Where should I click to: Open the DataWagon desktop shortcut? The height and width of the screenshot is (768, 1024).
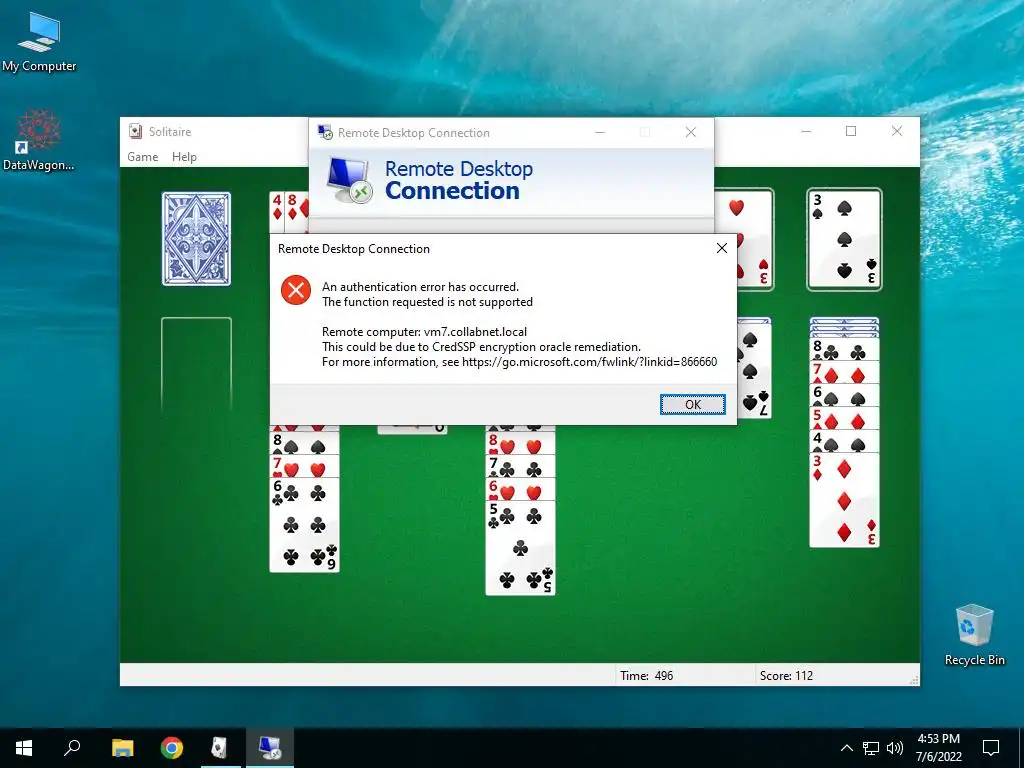click(x=39, y=140)
